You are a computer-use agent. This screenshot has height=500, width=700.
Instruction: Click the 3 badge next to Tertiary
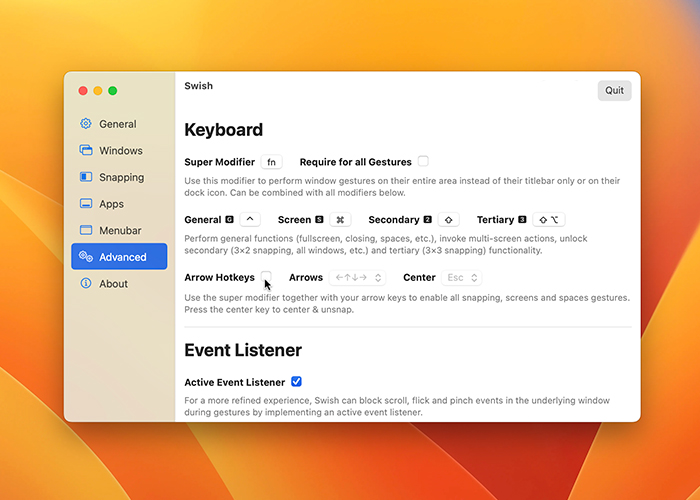tap(522, 219)
